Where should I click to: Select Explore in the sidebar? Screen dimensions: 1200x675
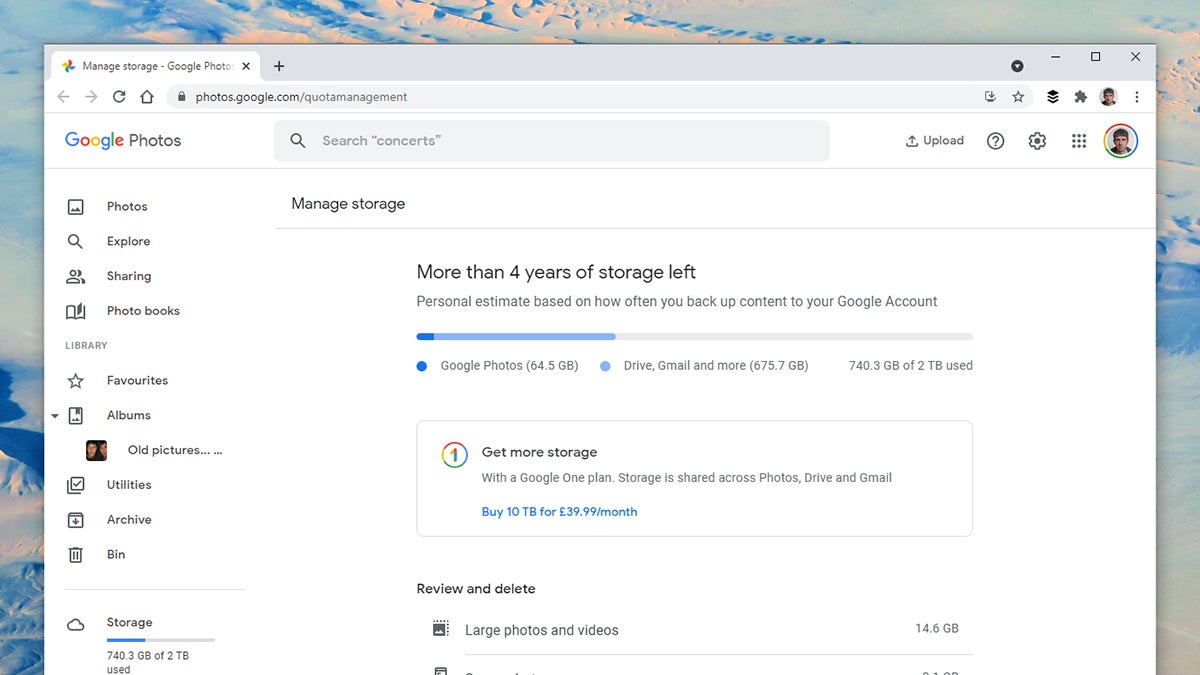128,241
